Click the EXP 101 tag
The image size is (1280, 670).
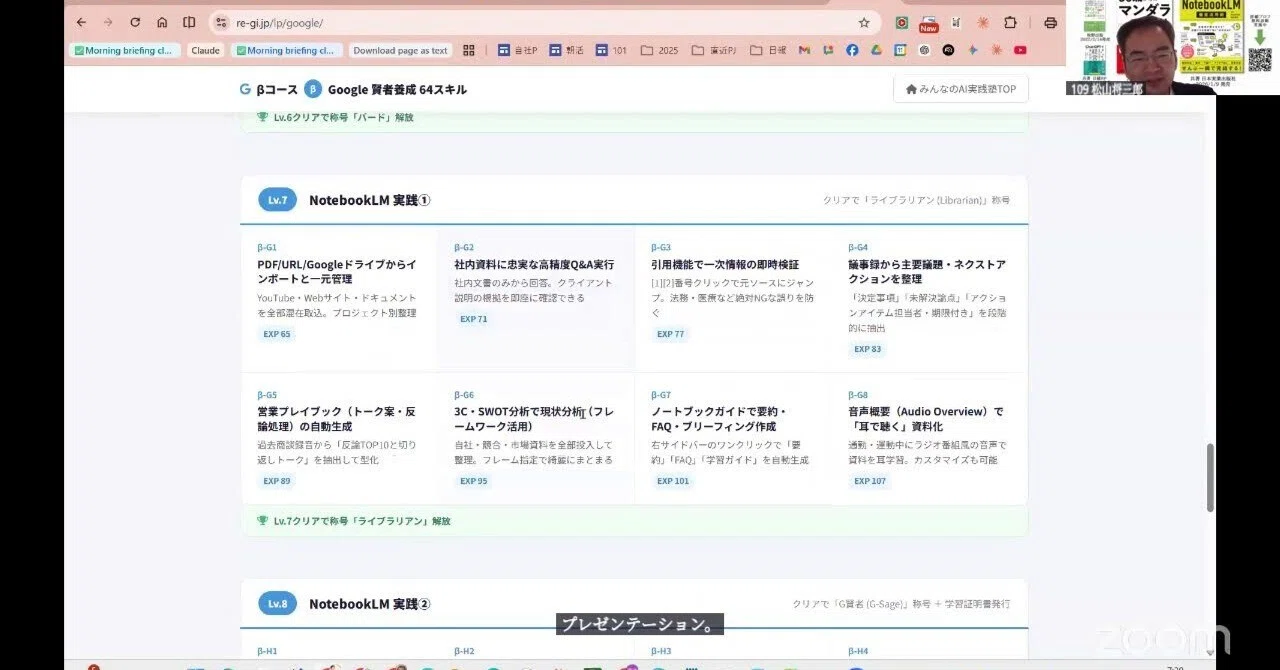click(x=673, y=481)
